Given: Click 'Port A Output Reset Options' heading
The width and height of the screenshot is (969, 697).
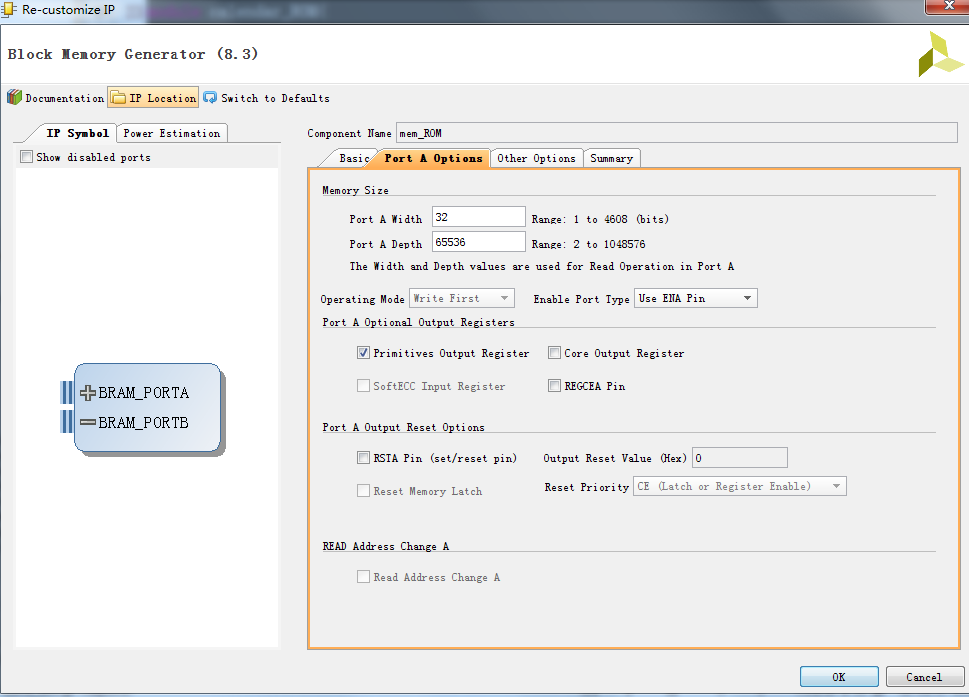Looking at the screenshot, I should point(404,427).
